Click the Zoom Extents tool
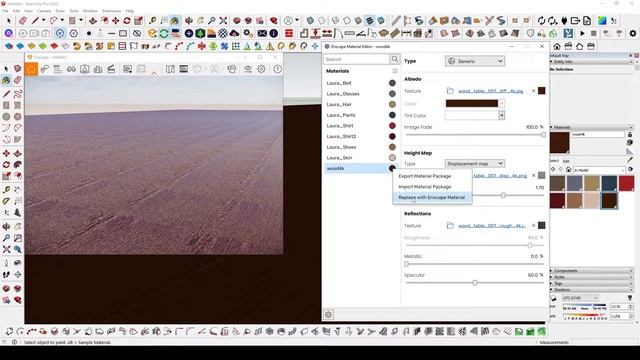 click(223, 20)
